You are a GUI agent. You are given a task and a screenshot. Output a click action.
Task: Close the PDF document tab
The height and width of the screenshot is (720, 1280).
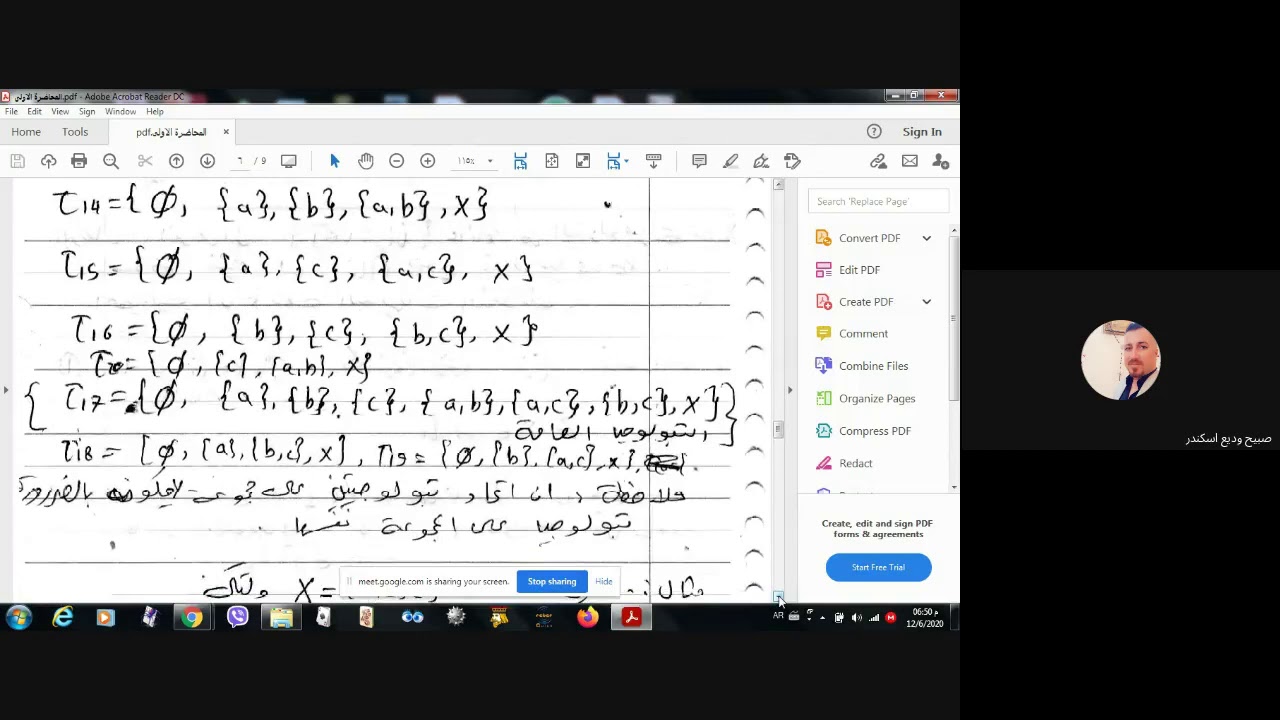226,132
